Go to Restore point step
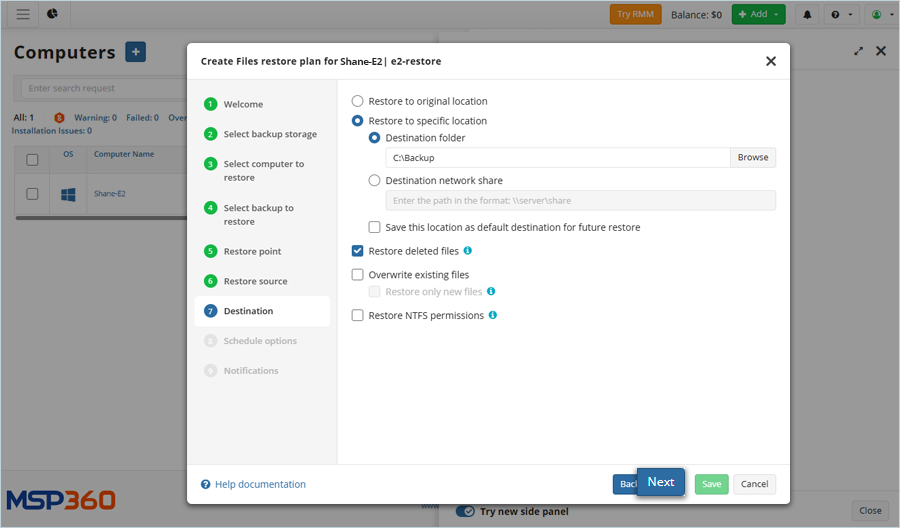Screen dimensions: 900x528 (252, 251)
